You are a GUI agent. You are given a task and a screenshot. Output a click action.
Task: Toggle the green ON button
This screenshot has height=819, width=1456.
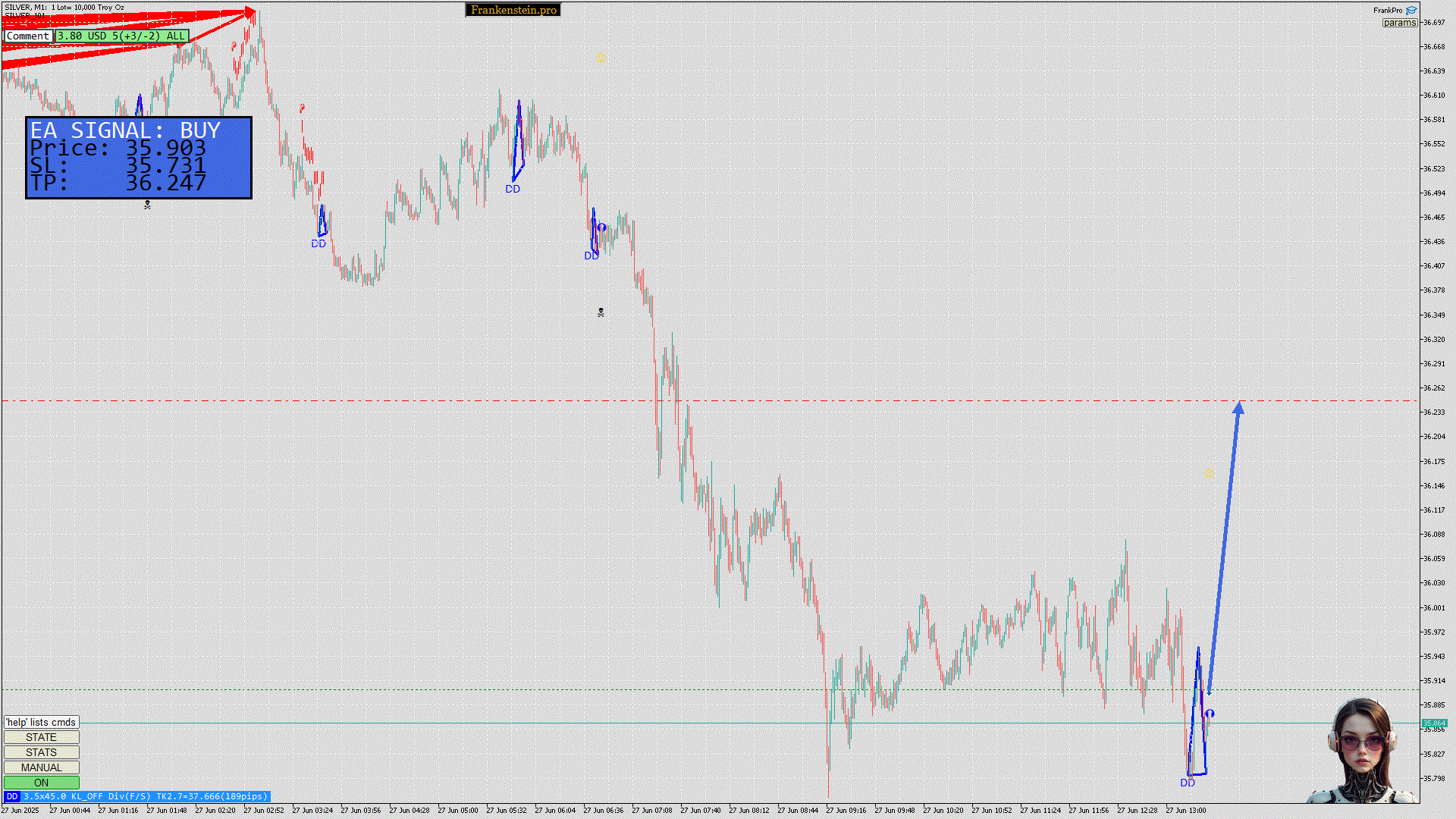pos(41,783)
